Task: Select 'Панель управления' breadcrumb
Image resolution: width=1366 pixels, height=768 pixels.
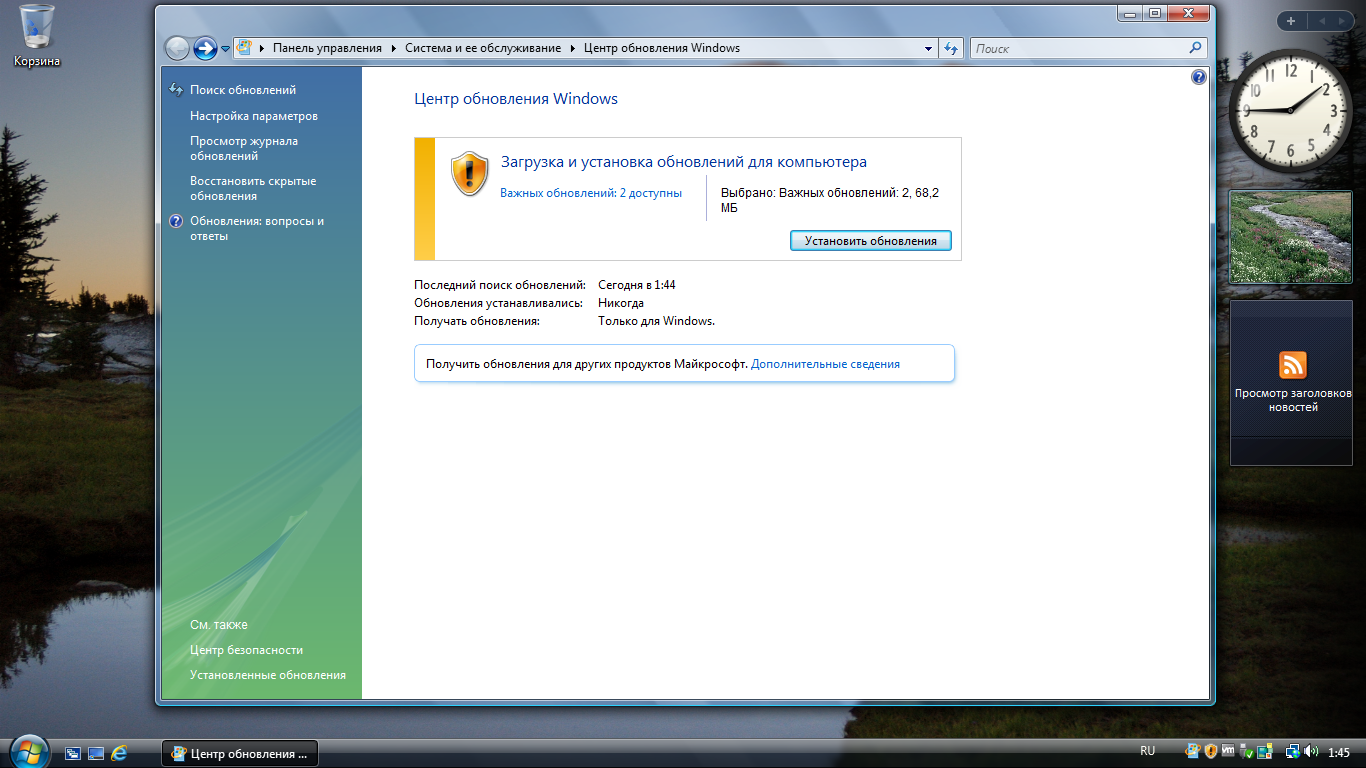Action: [x=327, y=48]
